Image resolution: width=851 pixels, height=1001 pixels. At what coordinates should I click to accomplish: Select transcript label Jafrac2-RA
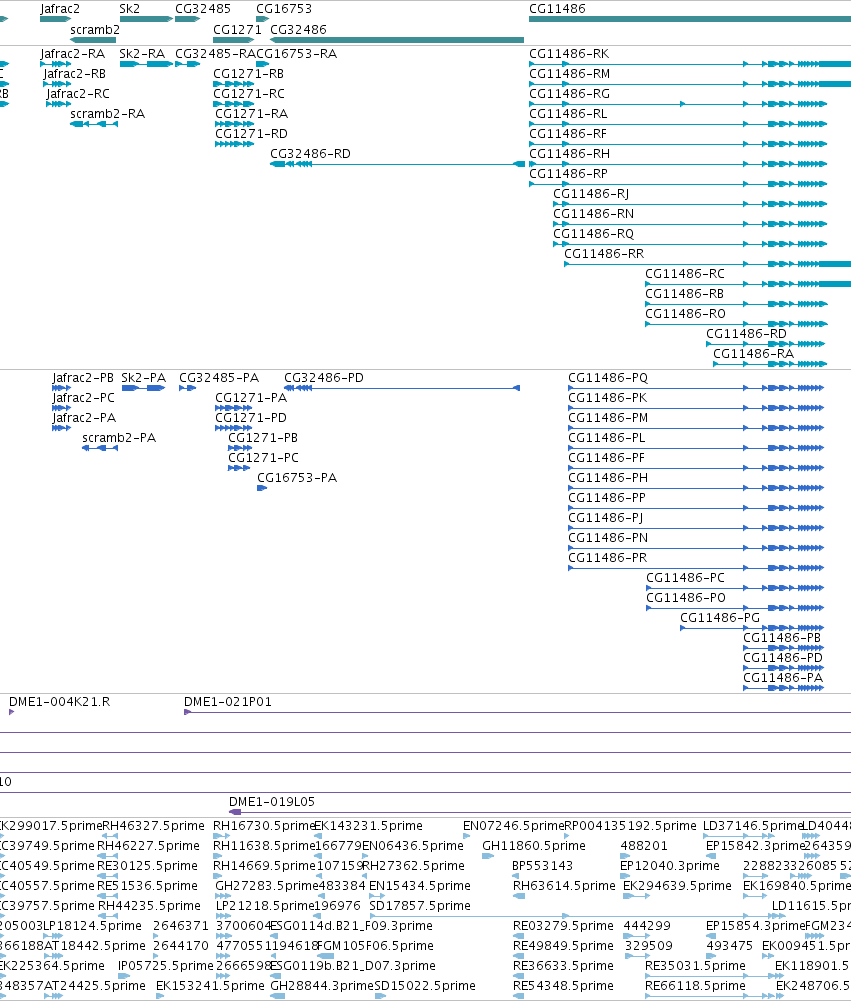coord(73,54)
